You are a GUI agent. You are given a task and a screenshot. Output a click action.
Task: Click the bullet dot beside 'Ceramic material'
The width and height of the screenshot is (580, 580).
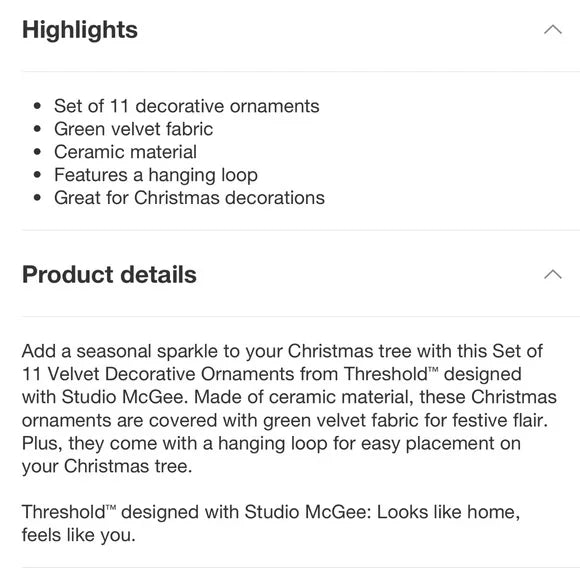pos(37,152)
